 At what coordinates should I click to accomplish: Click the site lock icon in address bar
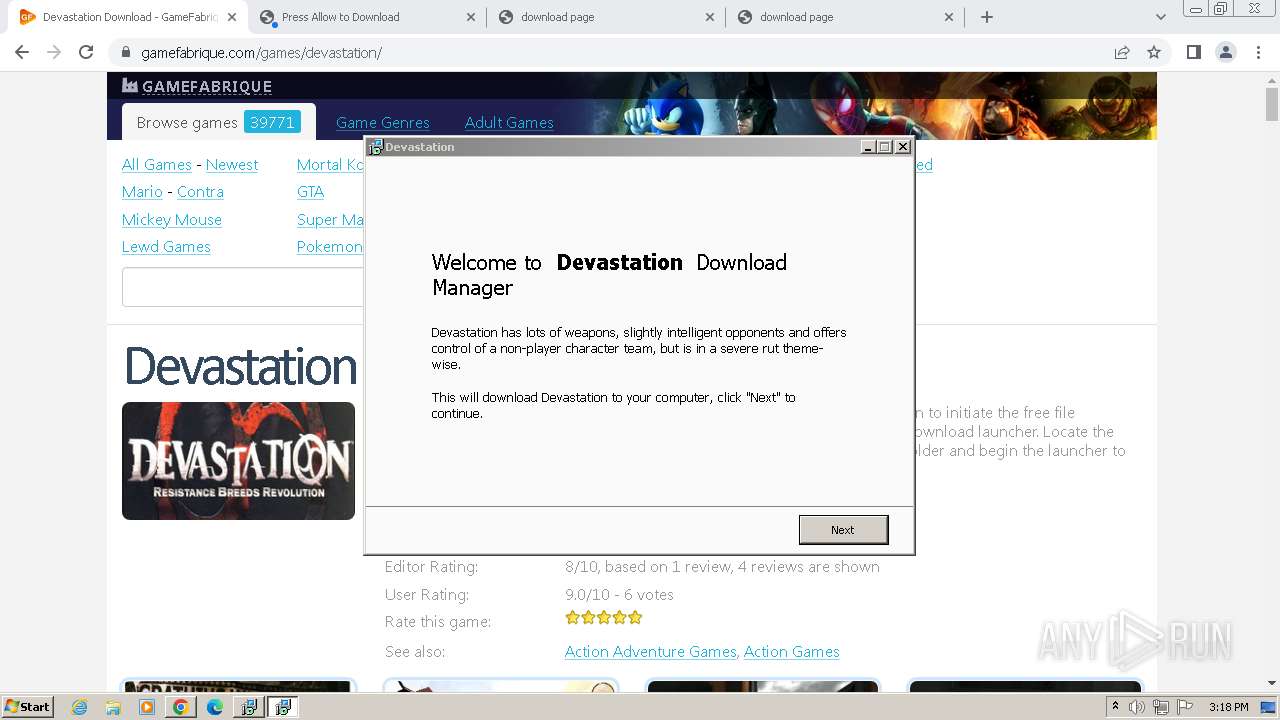click(x=126, y=52)
